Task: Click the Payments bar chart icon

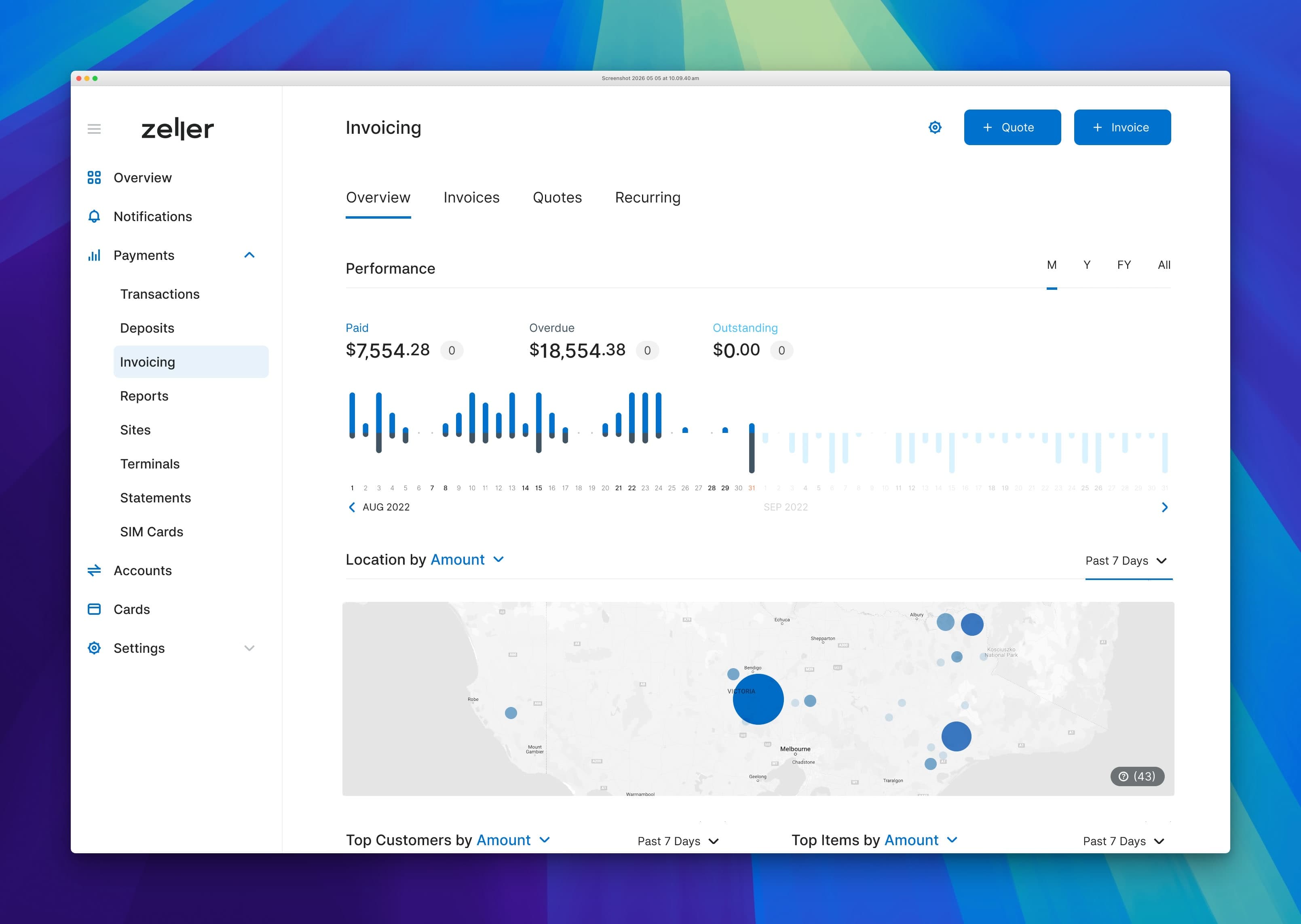Action: (94, 255)
